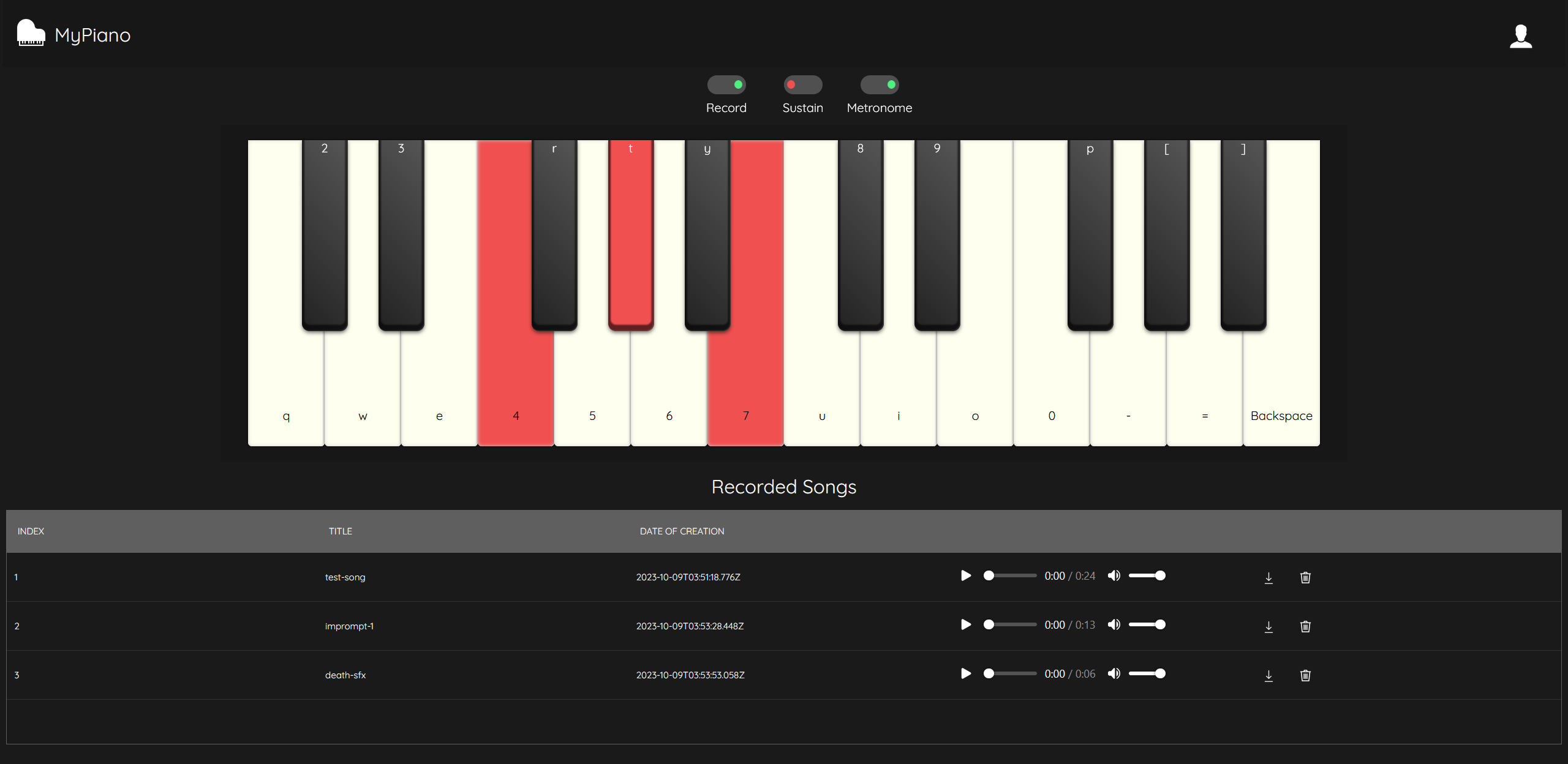
Task: Hit the red white key 4
Action: [516, 386]
